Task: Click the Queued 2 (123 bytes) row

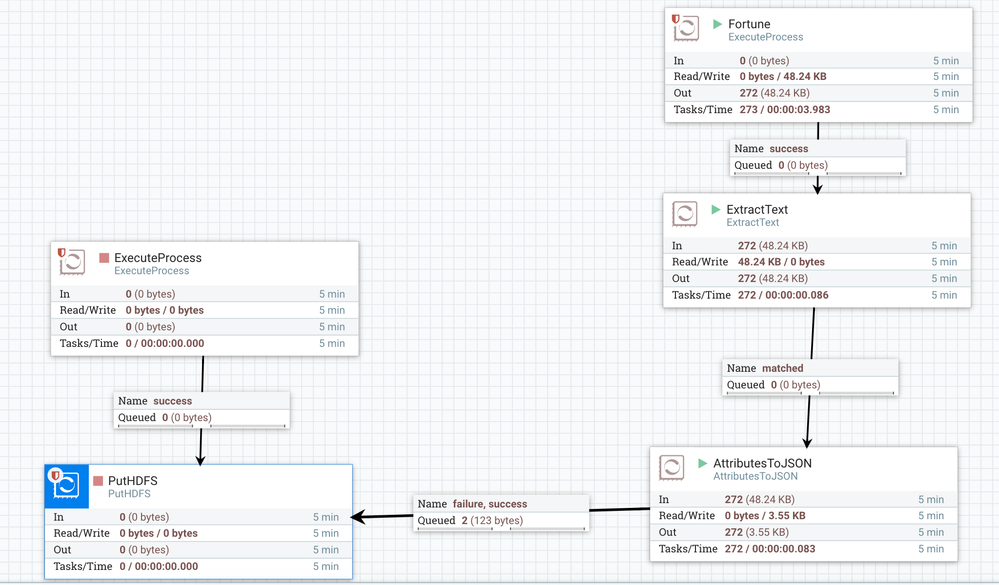Action: [501, 520]
